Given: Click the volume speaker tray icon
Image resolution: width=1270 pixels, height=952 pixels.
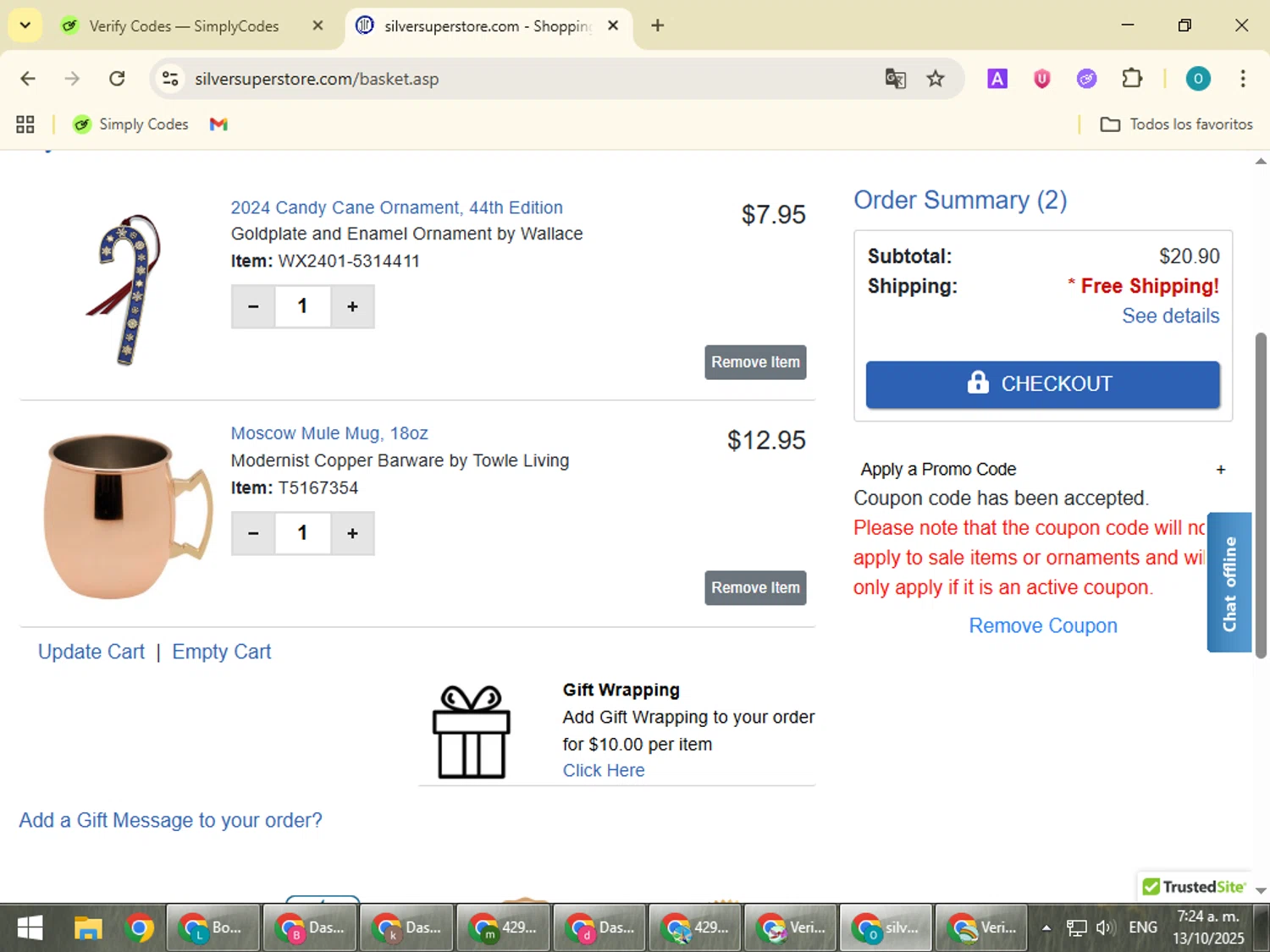Looking at the screenshot, I should pyautogui.click(x=1104, y=928).
